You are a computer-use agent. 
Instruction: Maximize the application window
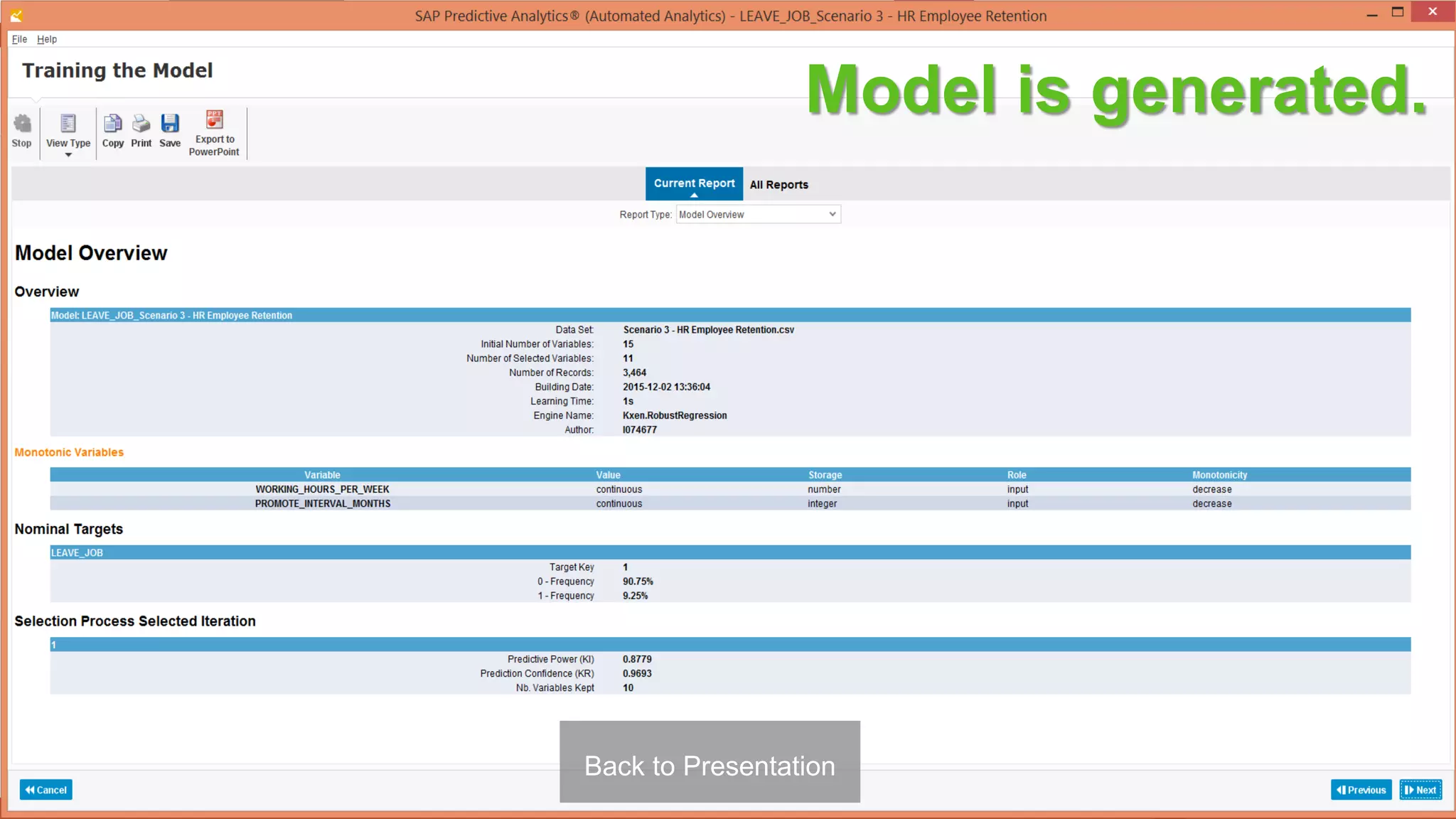pos(1398,12)
